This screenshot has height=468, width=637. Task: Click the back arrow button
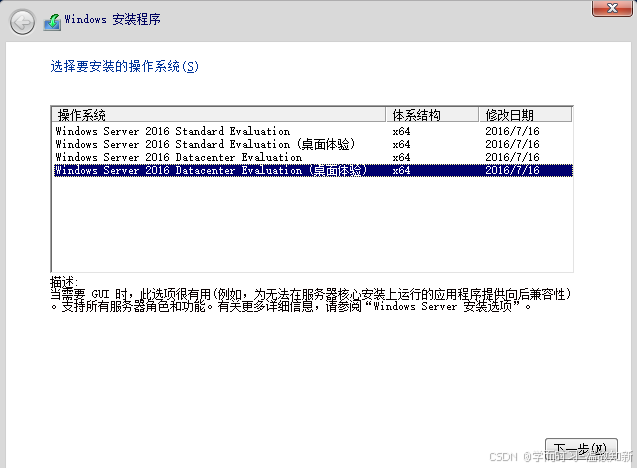click(x=22, y=22)
